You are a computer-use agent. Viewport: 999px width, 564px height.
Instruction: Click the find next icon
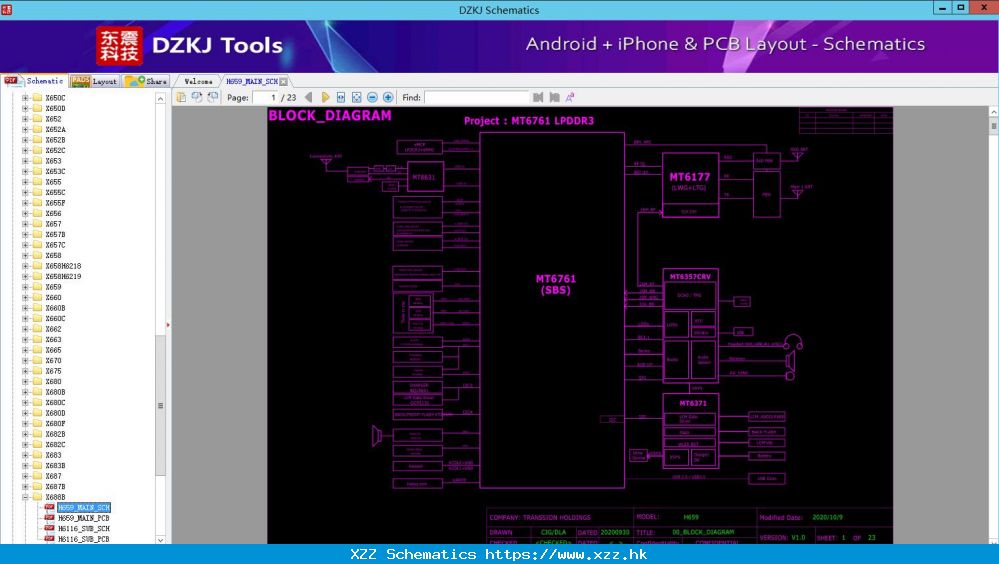click(x=554, y=97)
